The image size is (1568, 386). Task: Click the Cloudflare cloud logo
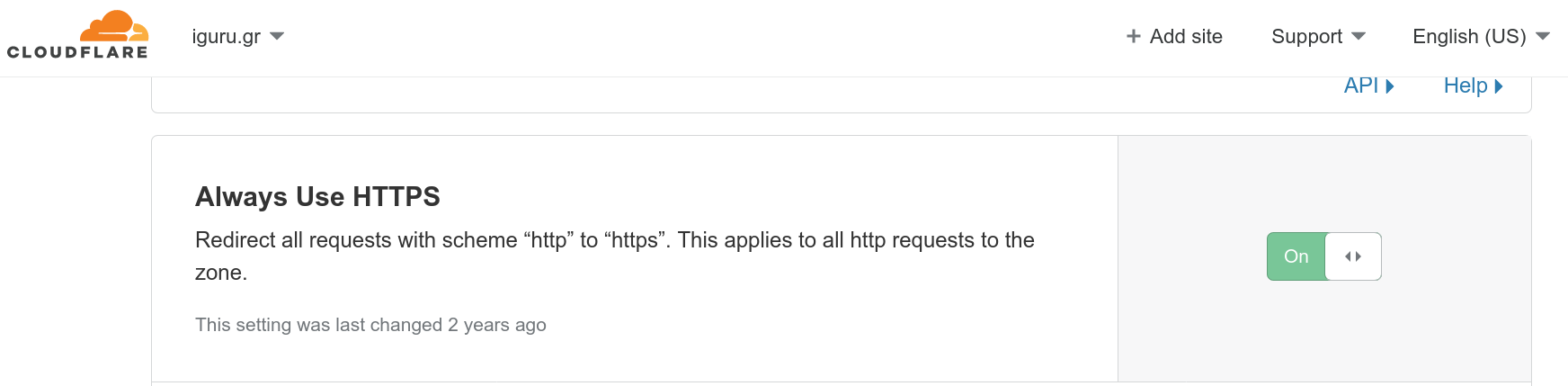coord(114,26)
